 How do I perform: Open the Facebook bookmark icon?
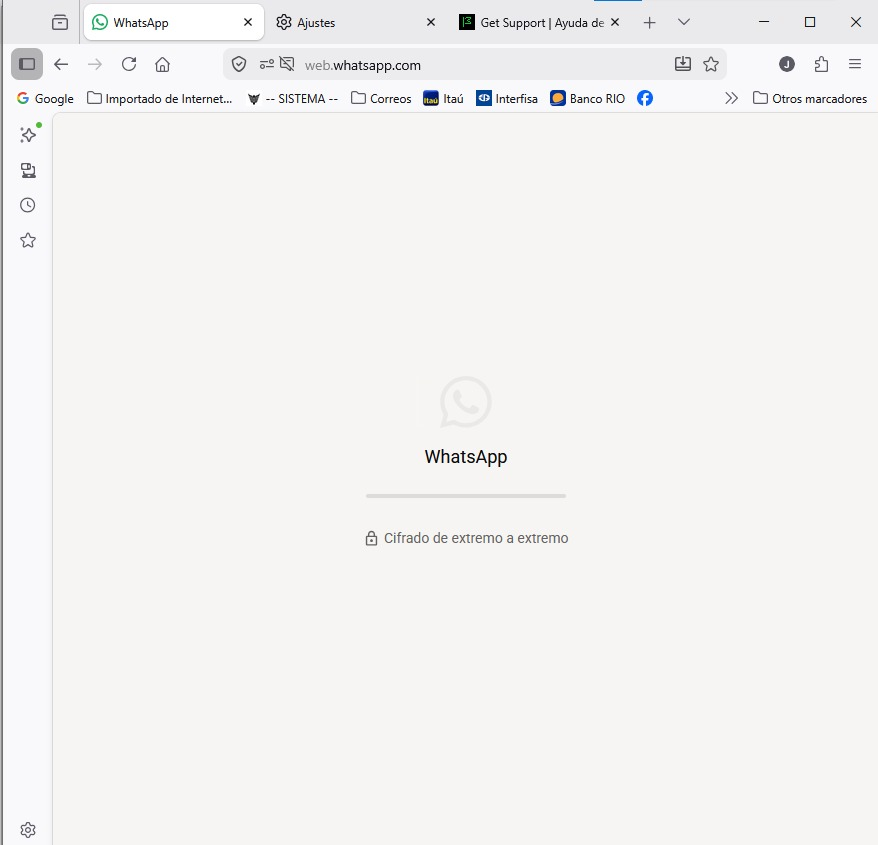point(645,99)
